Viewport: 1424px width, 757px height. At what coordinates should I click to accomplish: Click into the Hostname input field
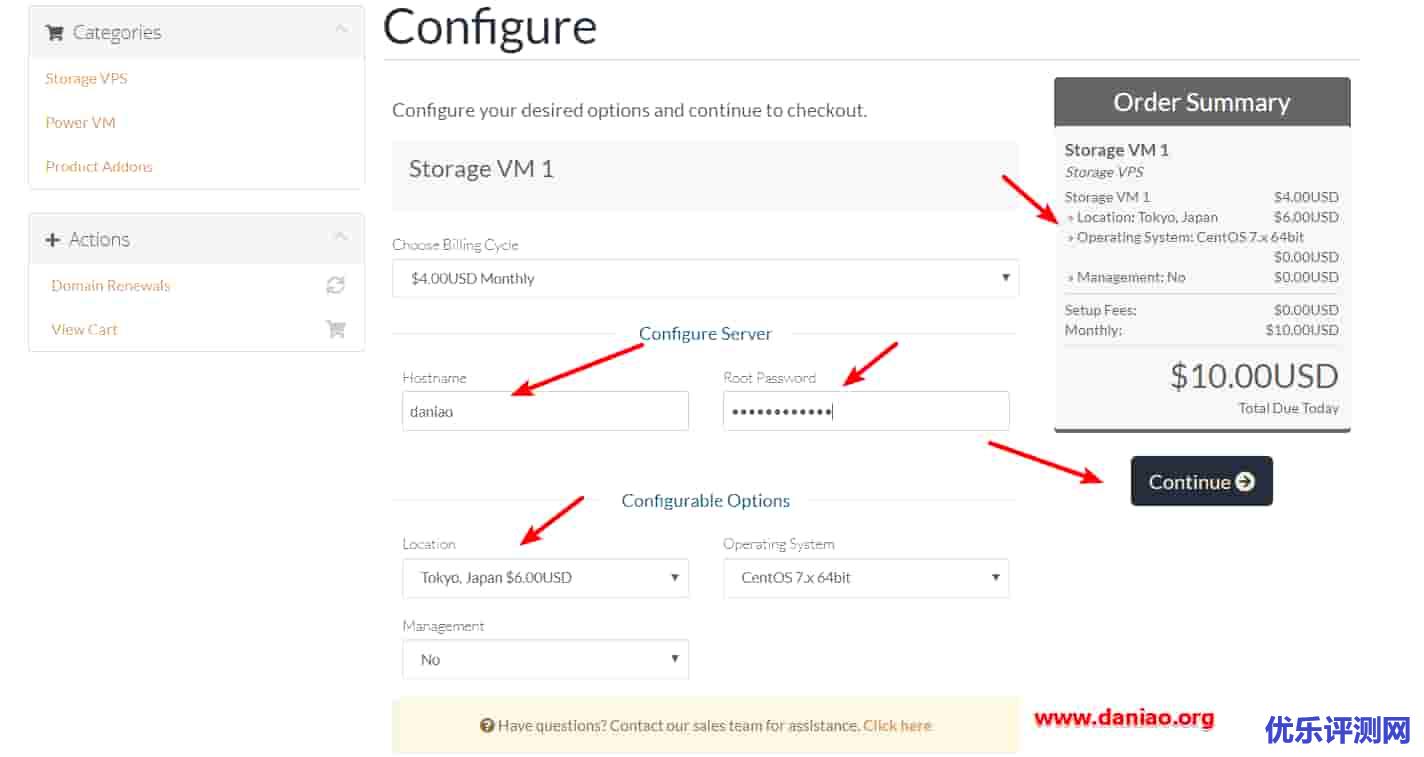[x=545, y=411]
